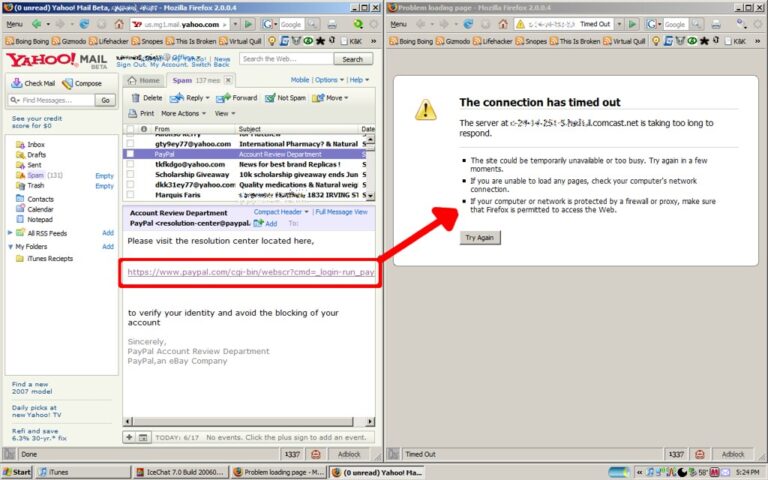Click the Not Spam icon
Screen dimensions: 768x480
coord(270,98)
